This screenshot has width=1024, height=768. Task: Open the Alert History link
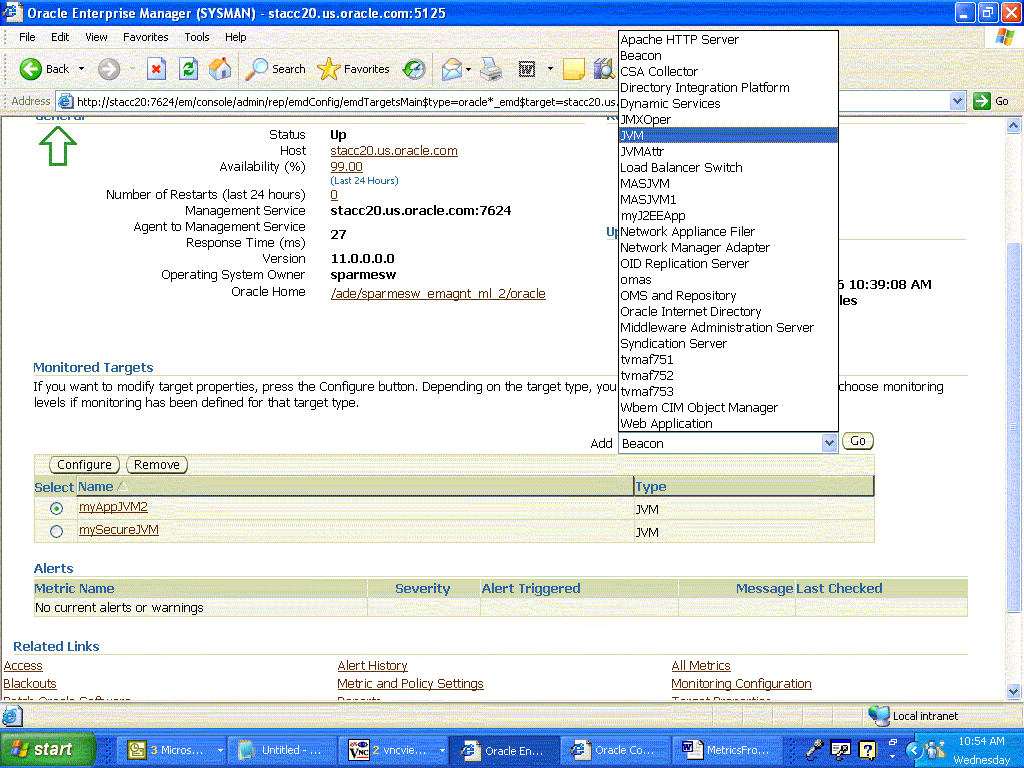(372, 665)
